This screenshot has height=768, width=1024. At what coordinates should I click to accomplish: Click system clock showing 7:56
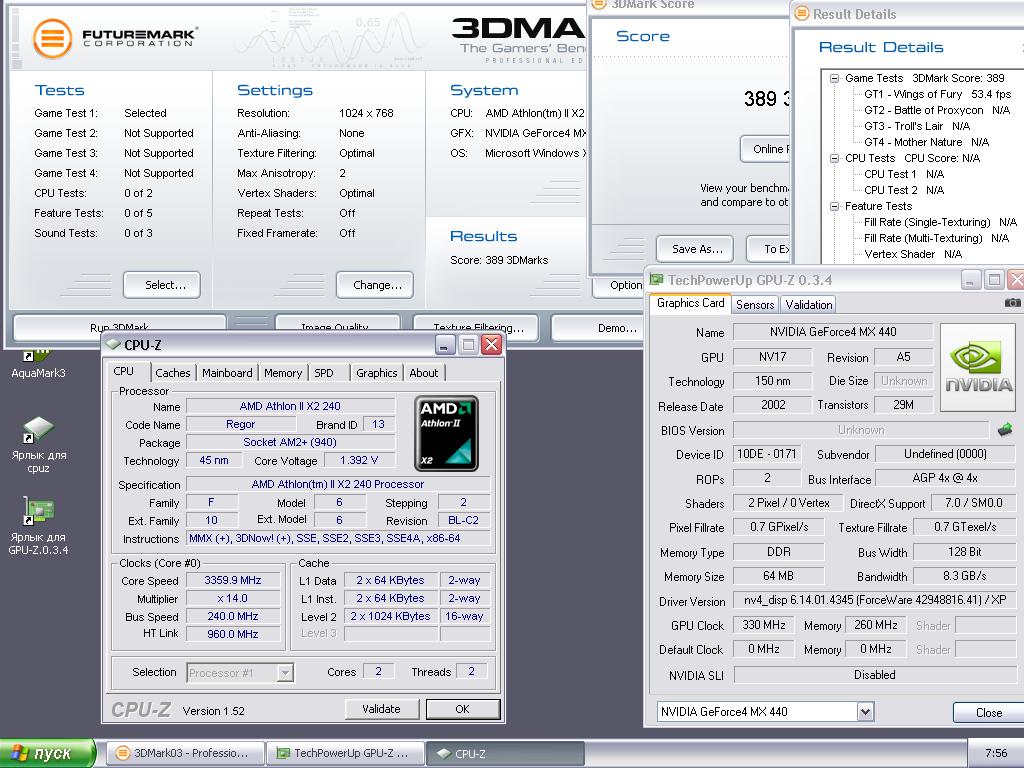(996, 753)
